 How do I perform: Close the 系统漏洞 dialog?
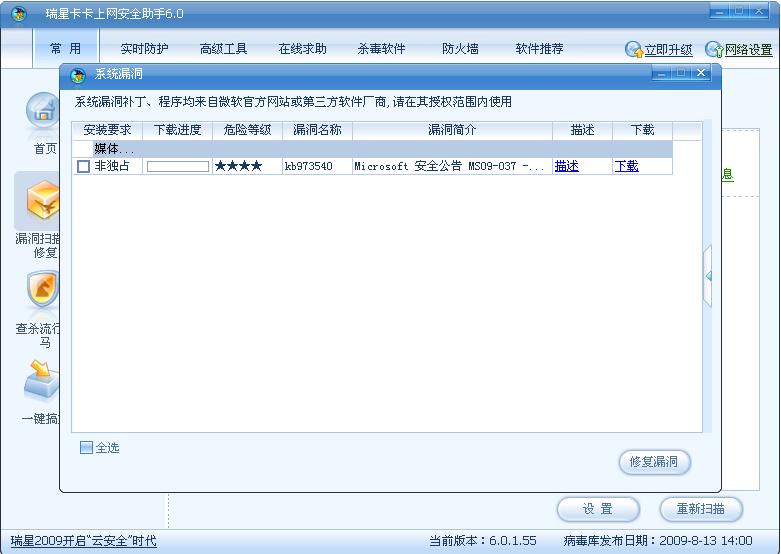click(x=701, y=73)
